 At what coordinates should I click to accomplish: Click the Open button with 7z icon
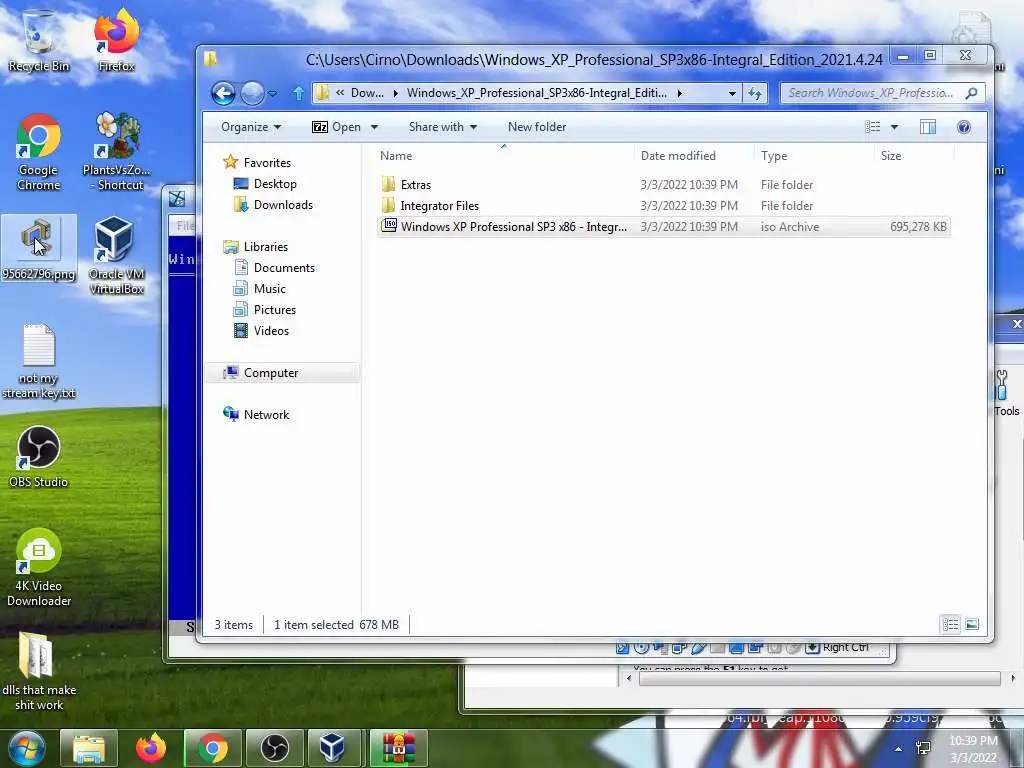coord(336,127)
